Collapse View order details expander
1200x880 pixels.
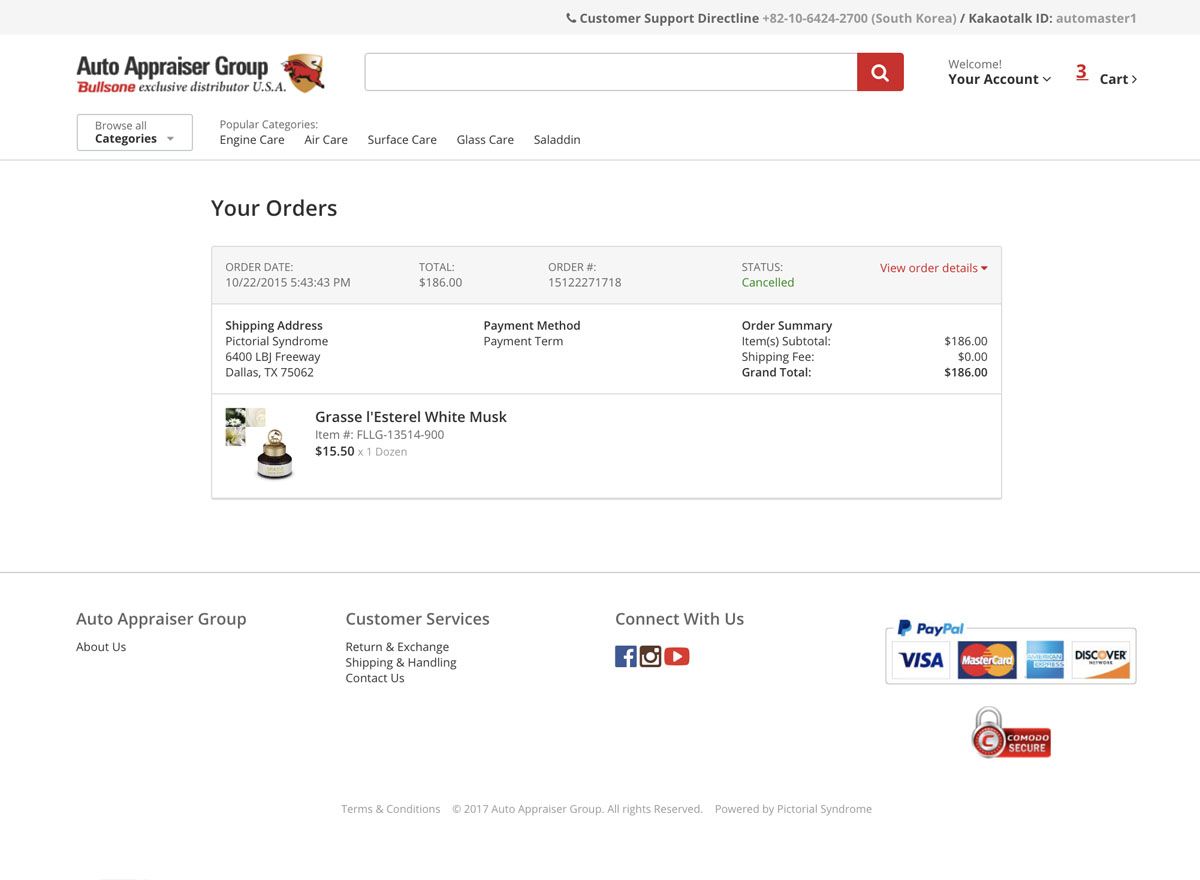pos(933,268)
